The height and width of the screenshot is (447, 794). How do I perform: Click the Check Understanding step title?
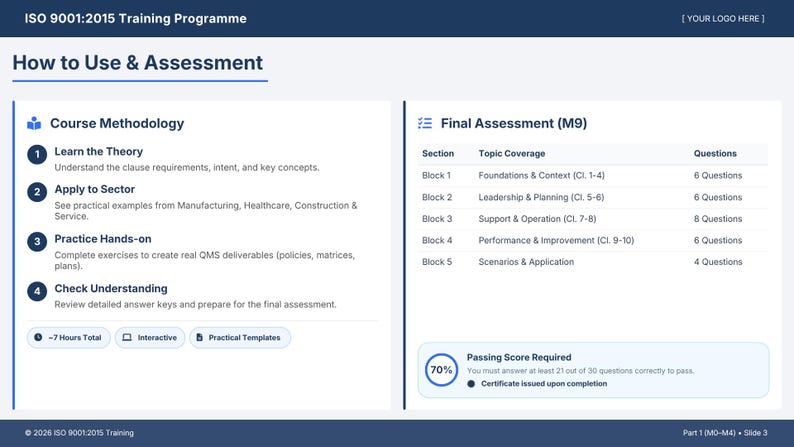[x=111, y=289]
